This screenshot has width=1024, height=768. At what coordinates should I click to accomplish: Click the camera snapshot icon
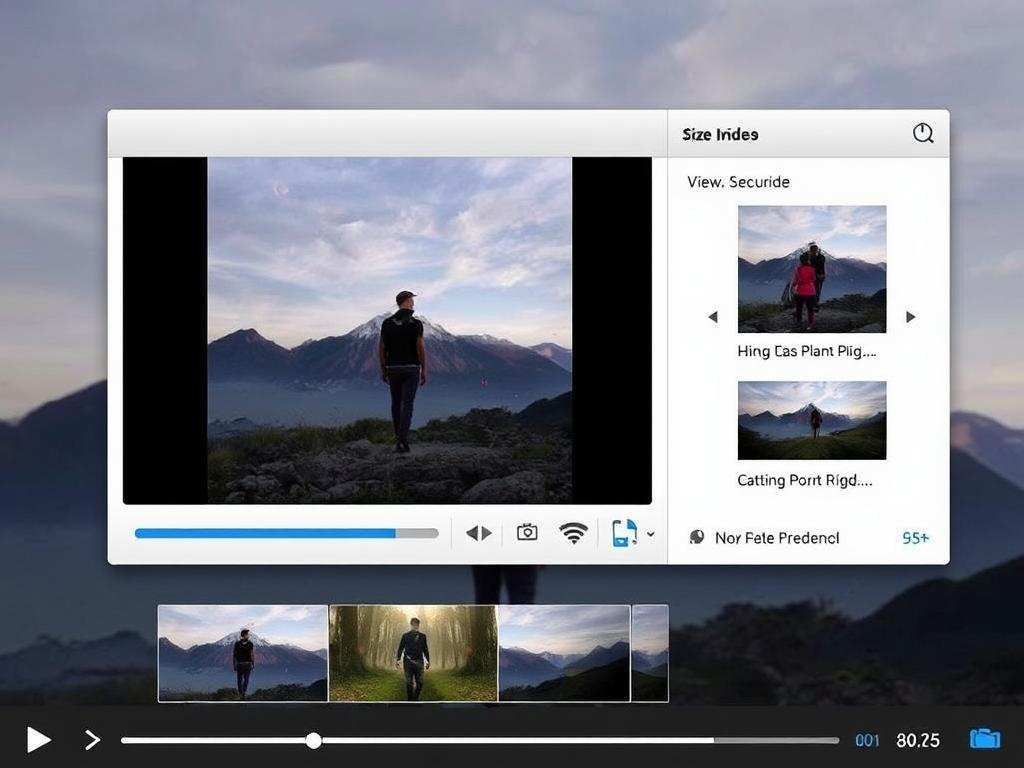coord(527,533)
